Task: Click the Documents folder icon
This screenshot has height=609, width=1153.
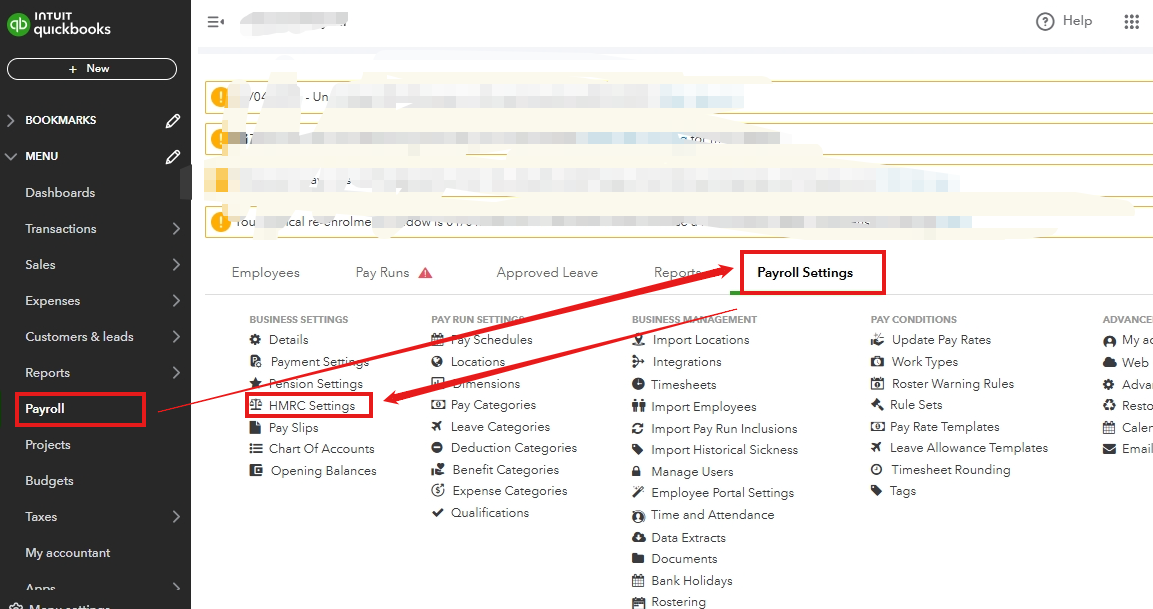Action: tap(638, 559)
